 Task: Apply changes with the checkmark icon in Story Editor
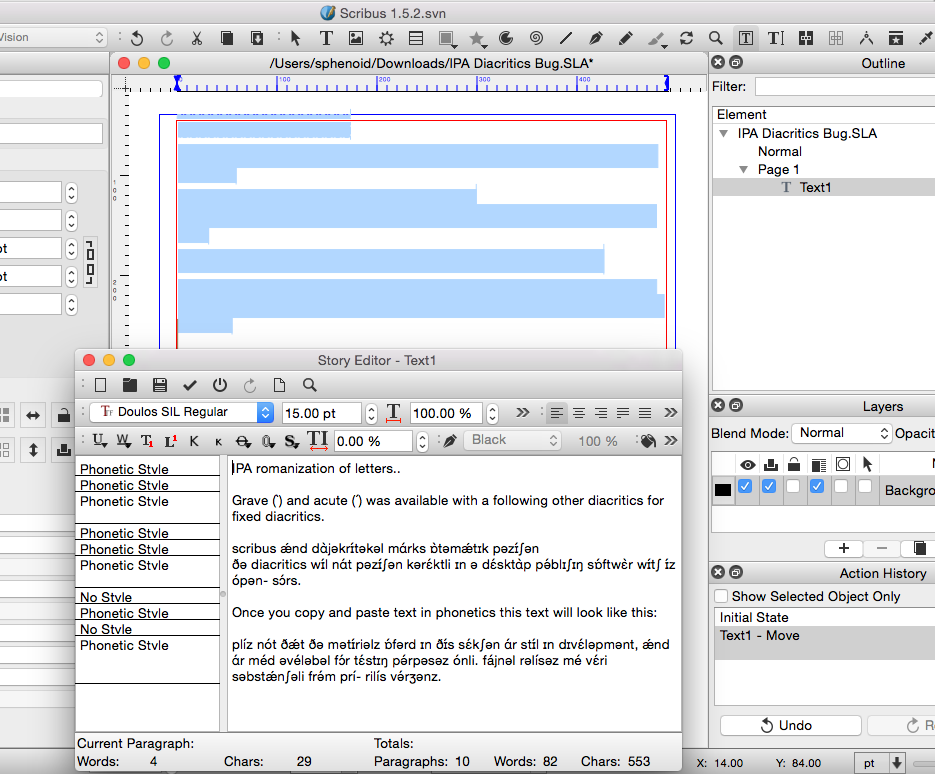pyautogui.click(x=190, y=385)
